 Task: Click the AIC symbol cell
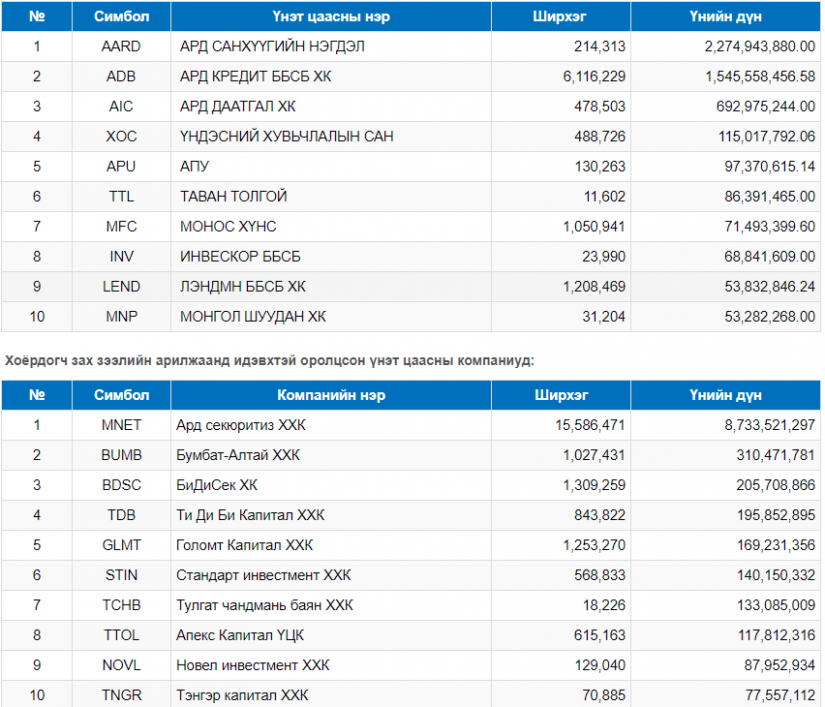click(121, 106)
